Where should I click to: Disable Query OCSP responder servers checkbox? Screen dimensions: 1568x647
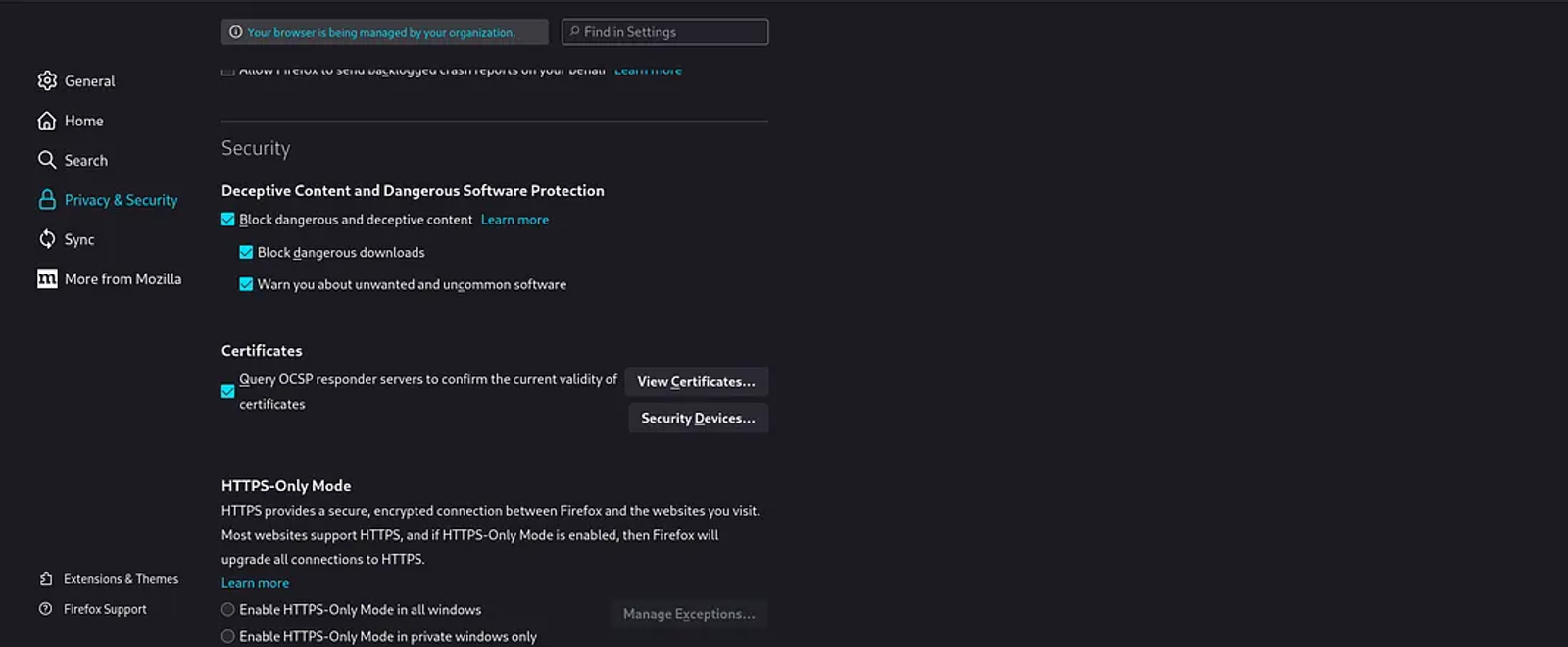(228, 391)
